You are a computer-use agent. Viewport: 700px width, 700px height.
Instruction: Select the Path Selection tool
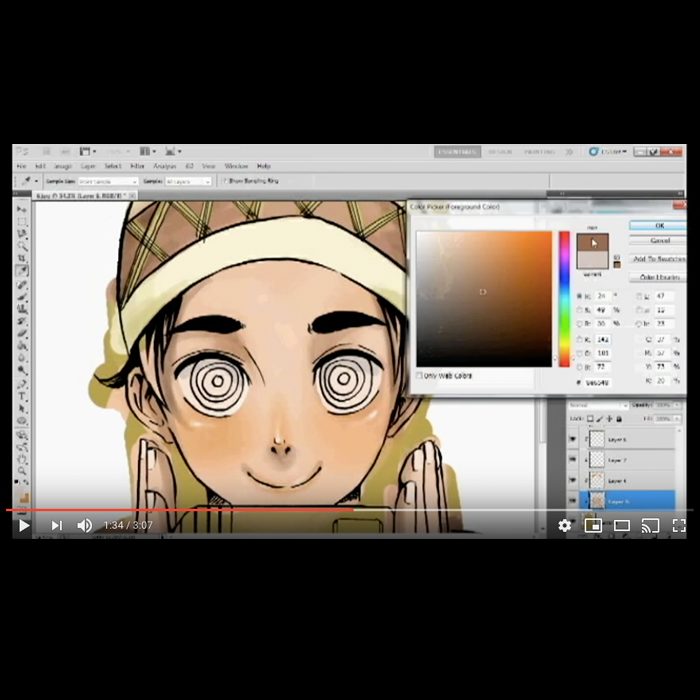(x=21, y=408)
